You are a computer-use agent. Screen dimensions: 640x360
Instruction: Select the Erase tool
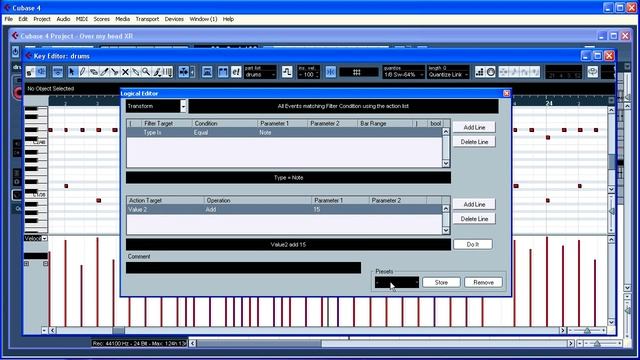(93, 72)
